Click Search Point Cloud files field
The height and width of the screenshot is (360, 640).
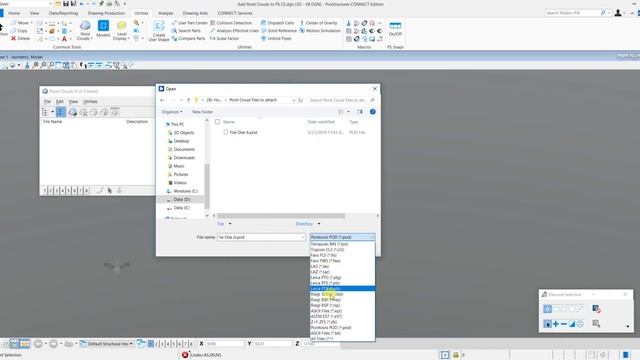pos(341,100)
